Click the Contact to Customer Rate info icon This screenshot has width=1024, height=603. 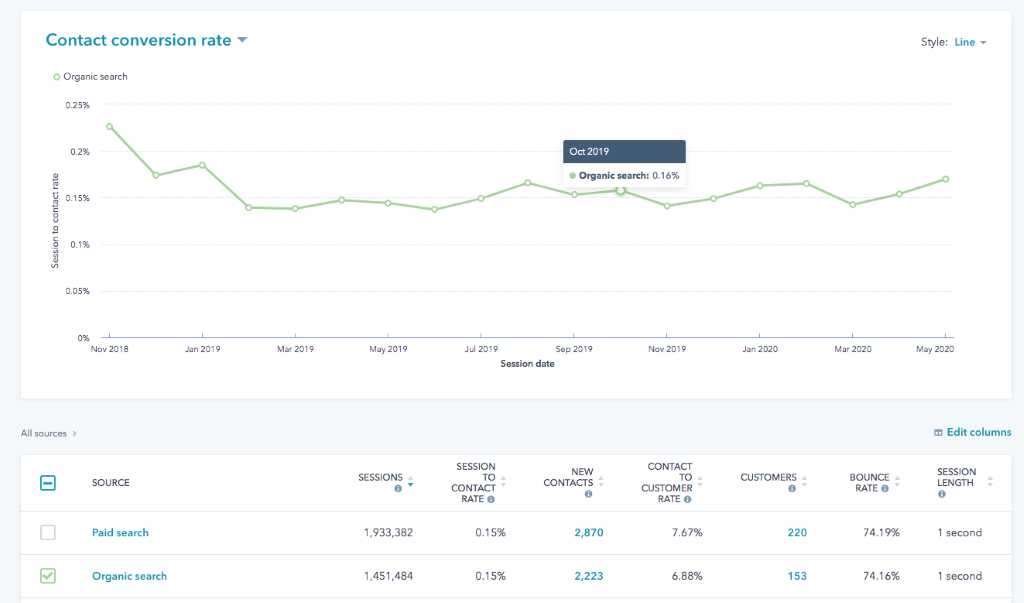[x=688, y=499]
